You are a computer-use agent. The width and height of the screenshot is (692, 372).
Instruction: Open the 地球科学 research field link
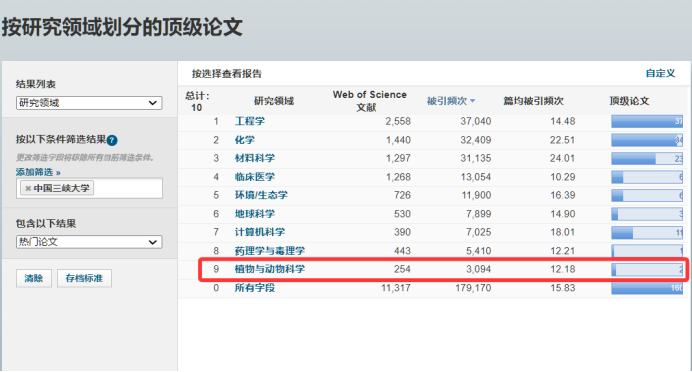pos(255,214)
